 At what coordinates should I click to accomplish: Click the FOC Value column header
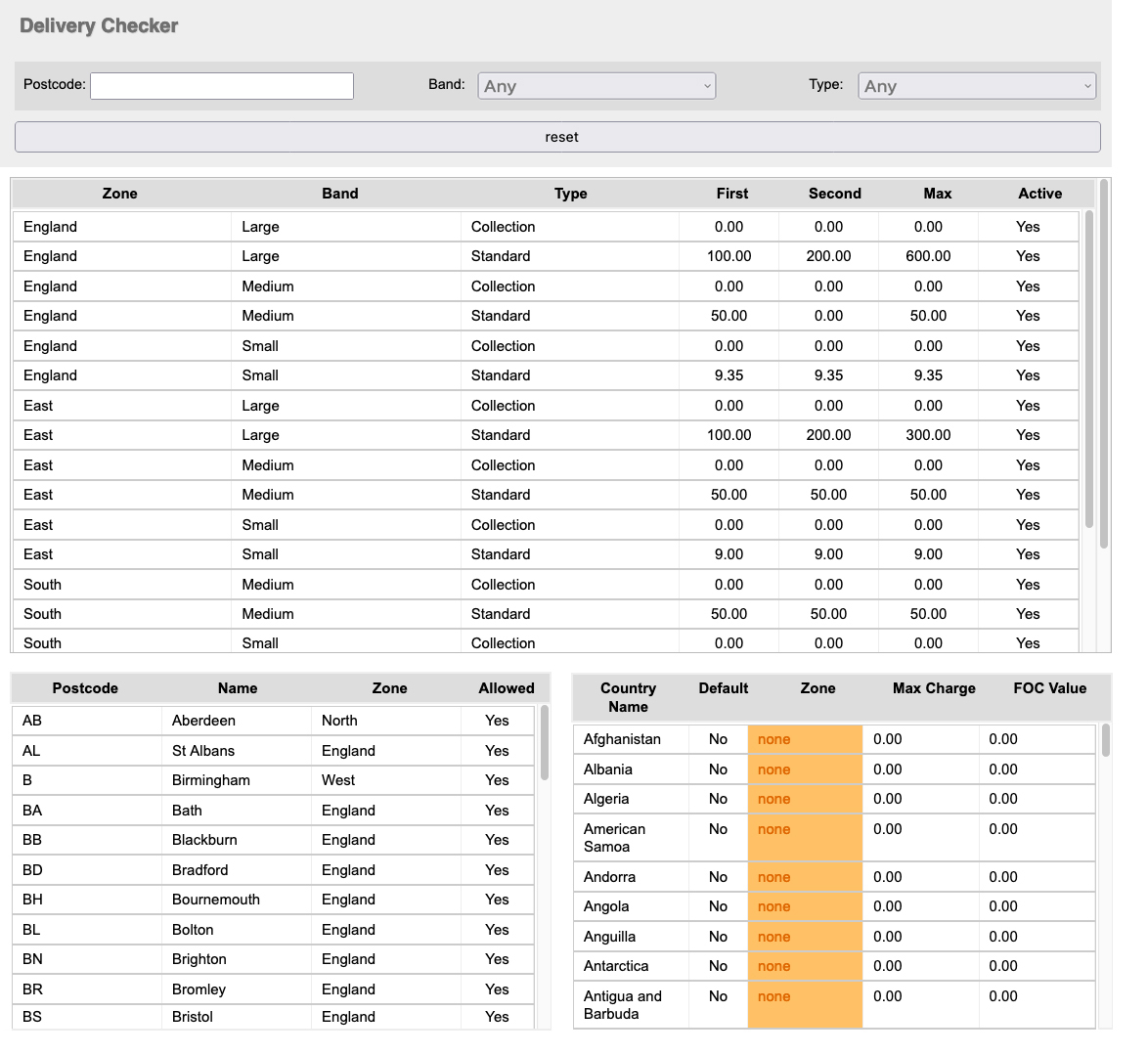coord(1049,688)
